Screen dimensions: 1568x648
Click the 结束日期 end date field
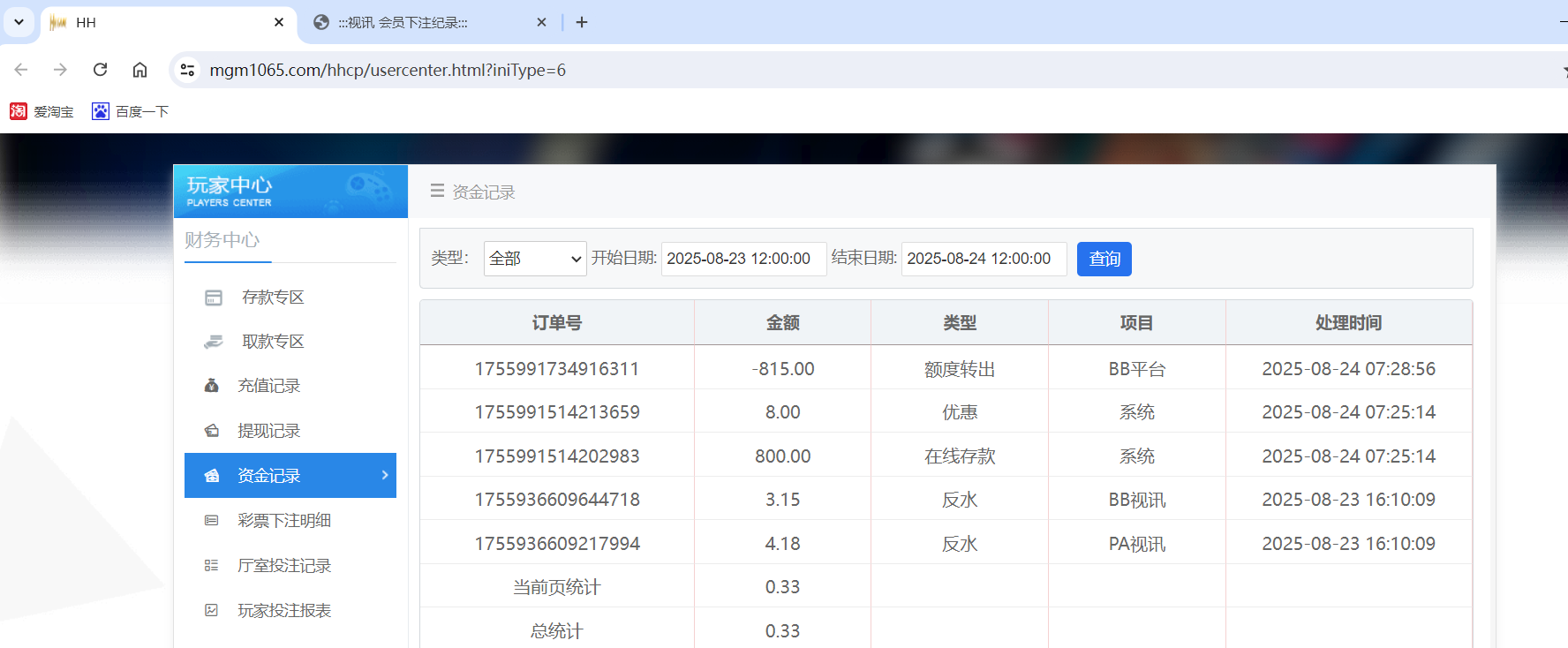984,259
